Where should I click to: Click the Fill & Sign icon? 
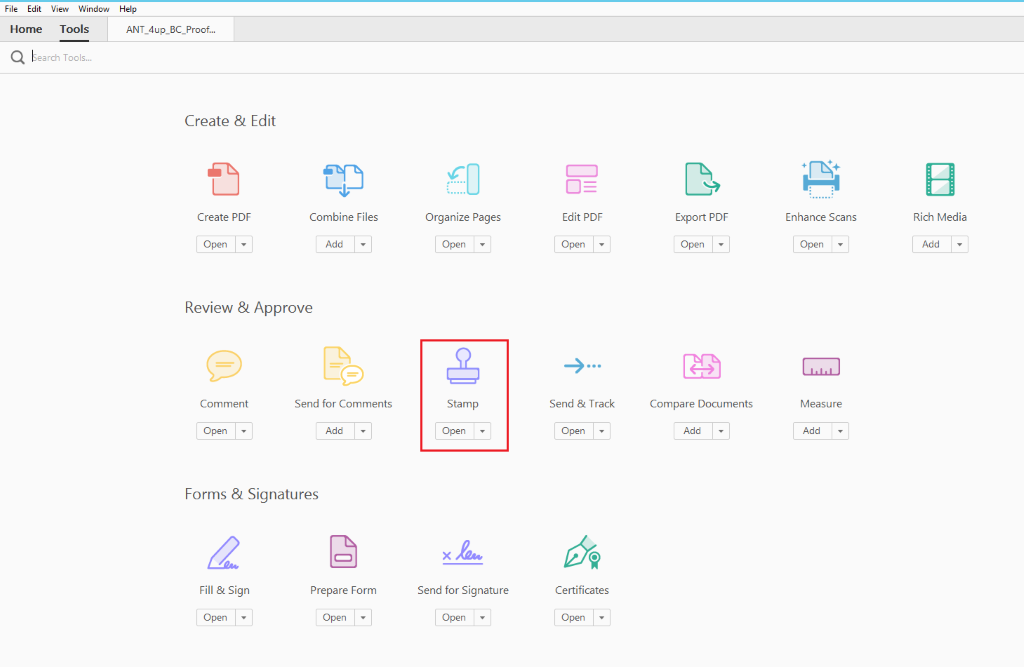point(224,553)
